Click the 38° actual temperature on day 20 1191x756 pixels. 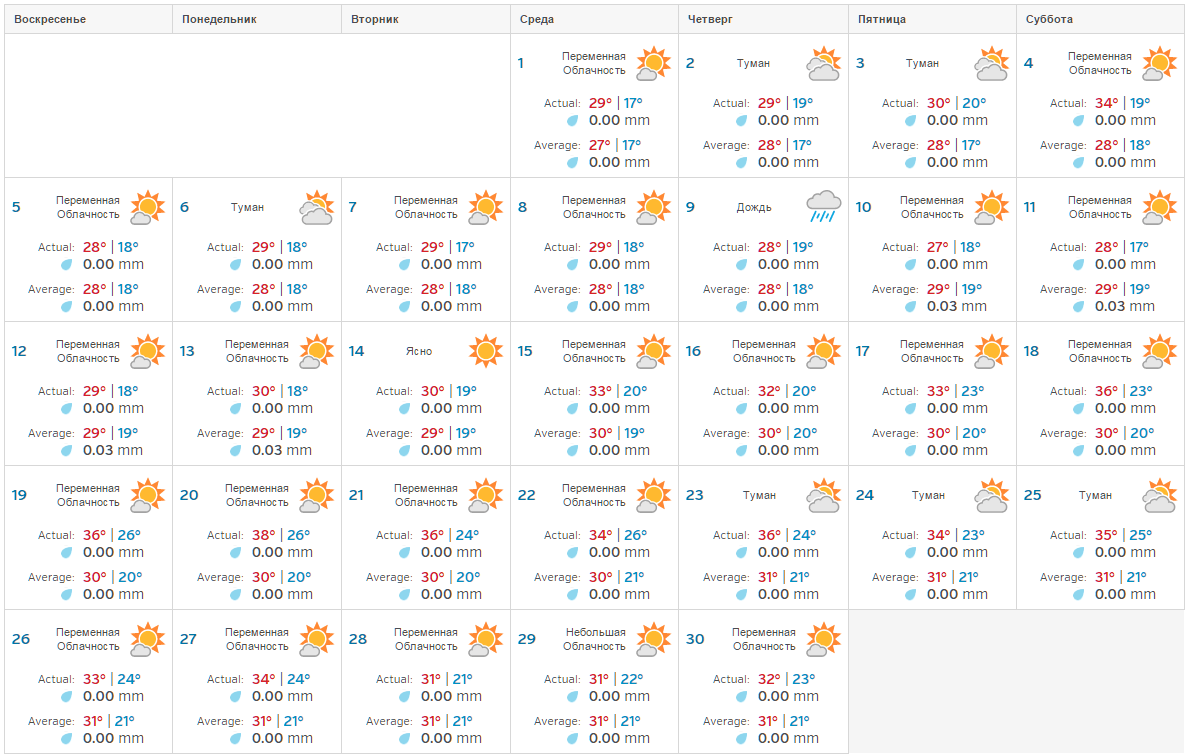pos(263,535)
